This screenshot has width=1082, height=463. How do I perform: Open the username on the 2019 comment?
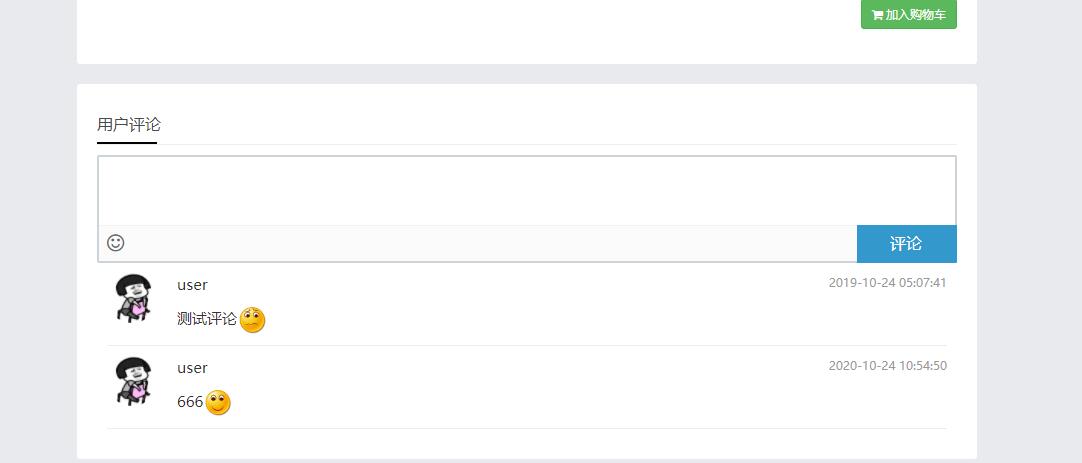192,285
